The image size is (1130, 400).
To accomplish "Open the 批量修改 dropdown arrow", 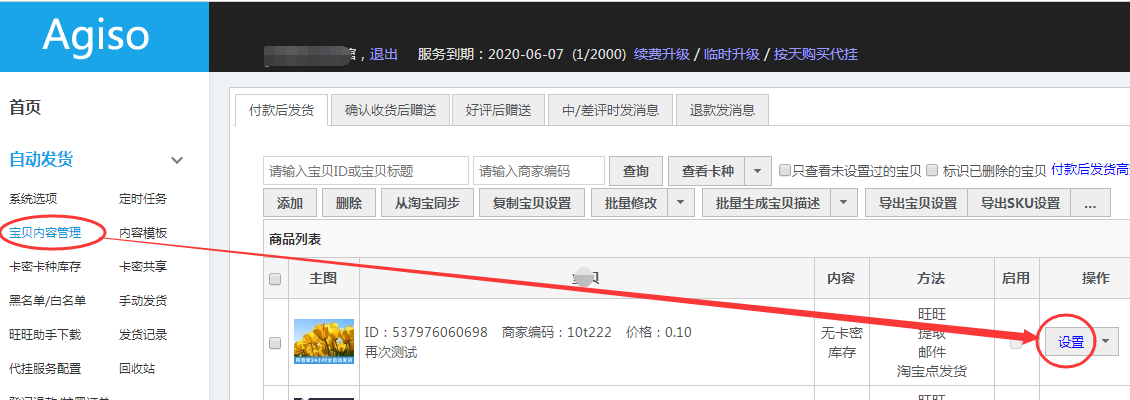I will coord(680,203).
